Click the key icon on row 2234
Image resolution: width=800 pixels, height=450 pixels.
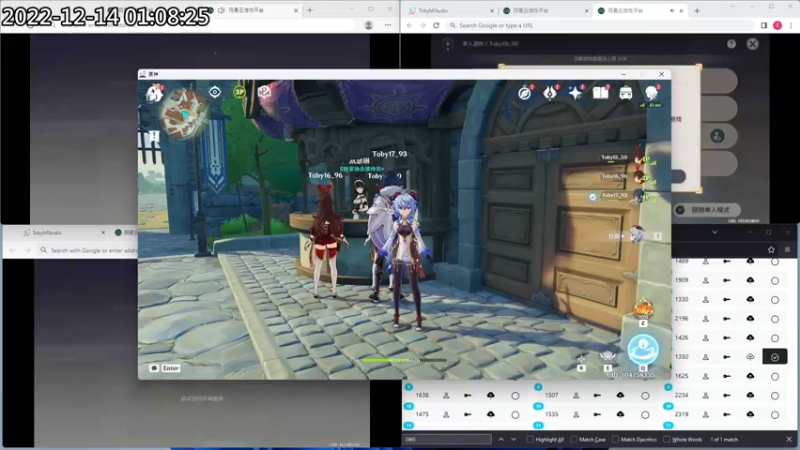(727, 395)
